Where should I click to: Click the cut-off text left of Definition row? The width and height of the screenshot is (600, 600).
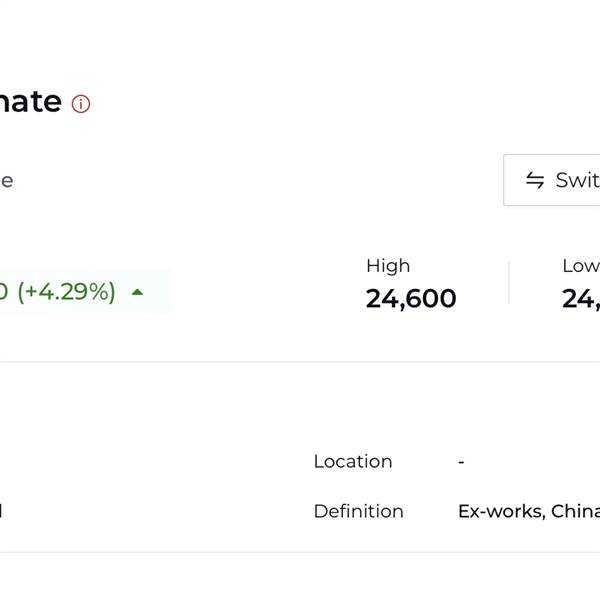tap(1, 511)
